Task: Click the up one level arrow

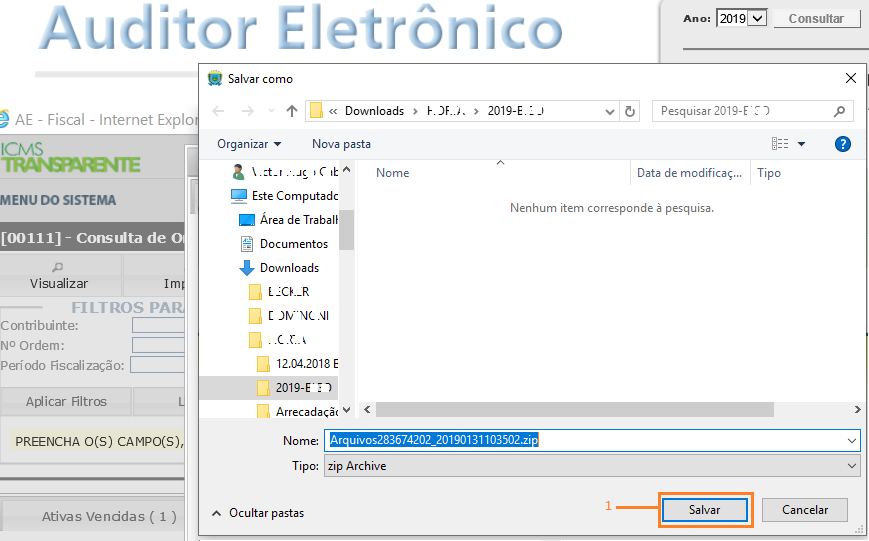Action: click(291, 111)
